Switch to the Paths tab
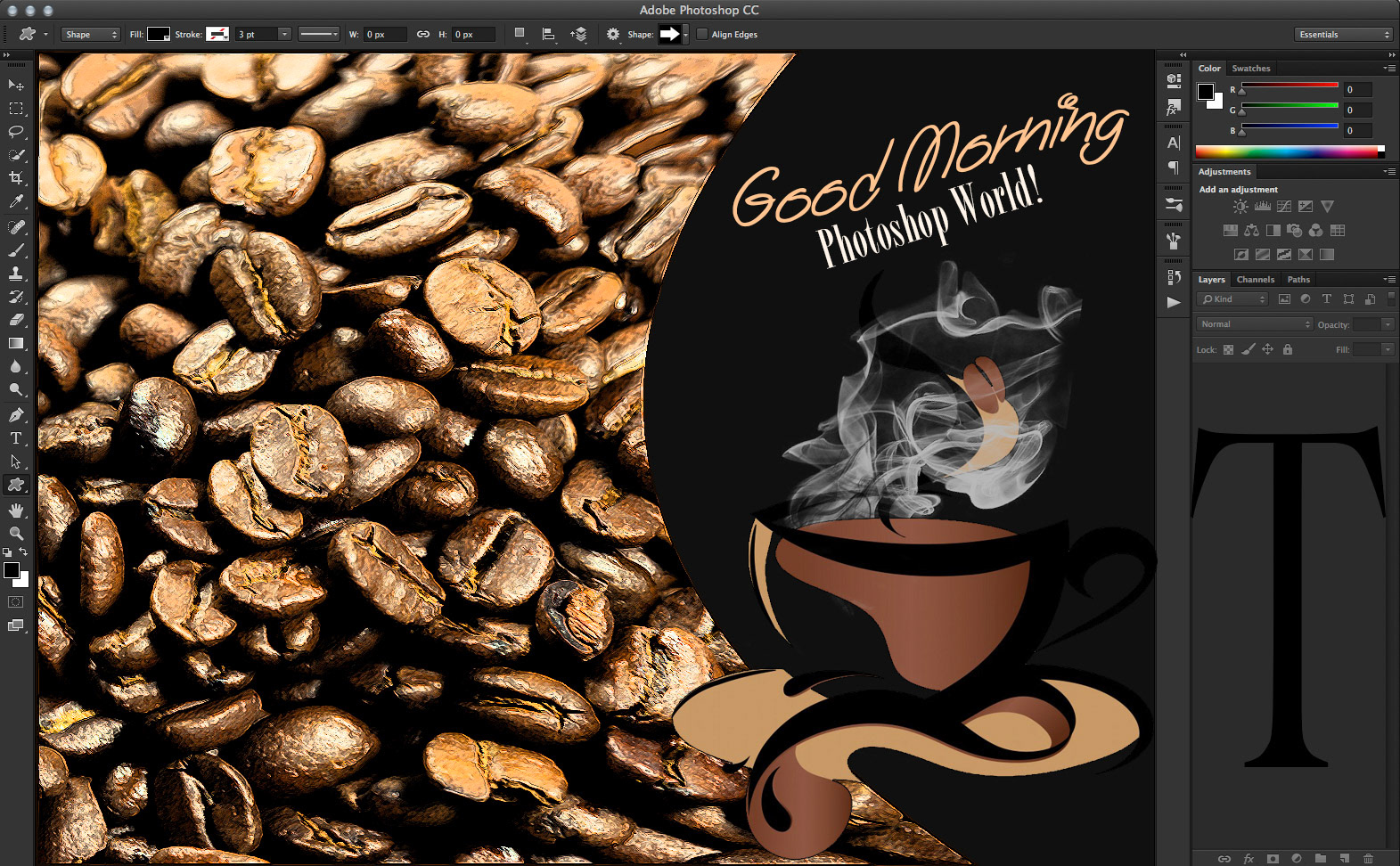1400x866 pixels. [1298, 279]
